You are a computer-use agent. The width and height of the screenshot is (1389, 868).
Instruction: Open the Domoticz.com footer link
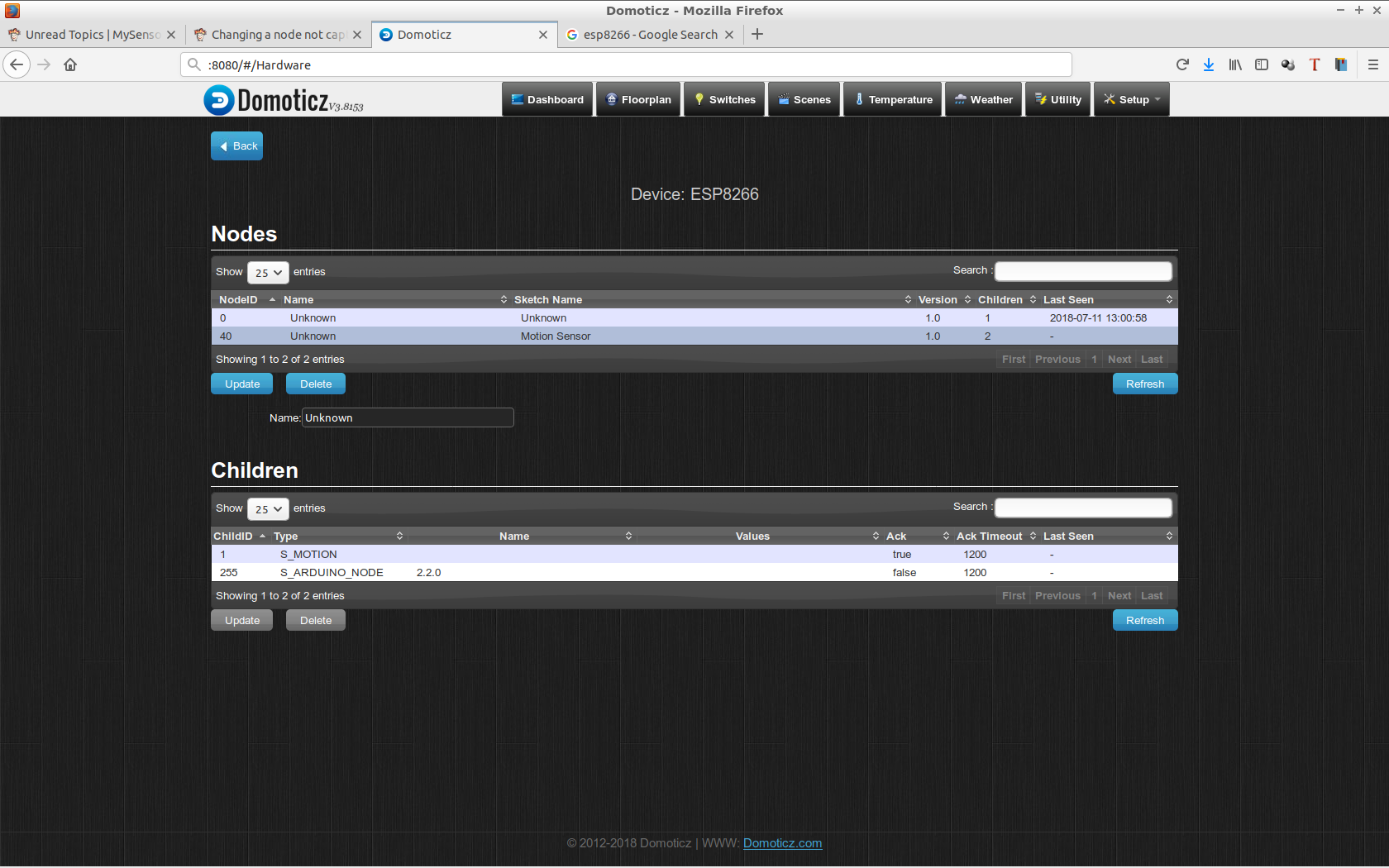(x=782, y=843)
